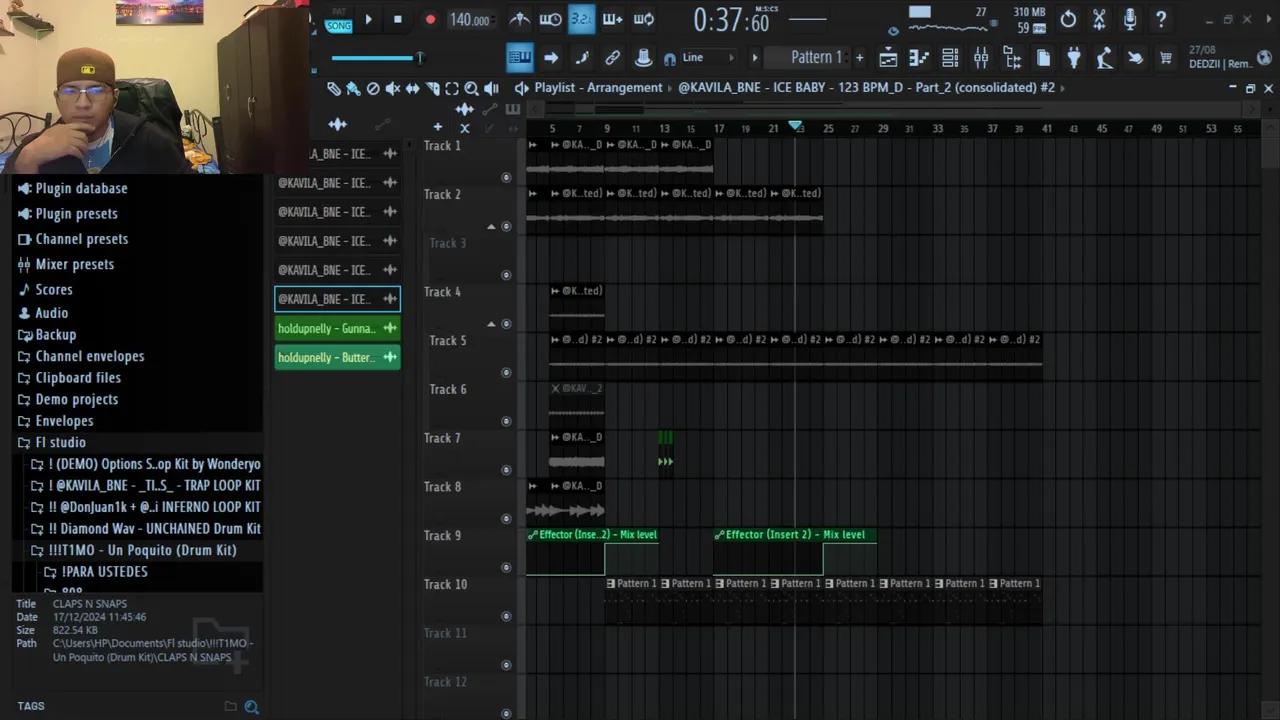Select the Mute tool in playlist toolbar
The image size is (1280, 720).
(393, 88)
